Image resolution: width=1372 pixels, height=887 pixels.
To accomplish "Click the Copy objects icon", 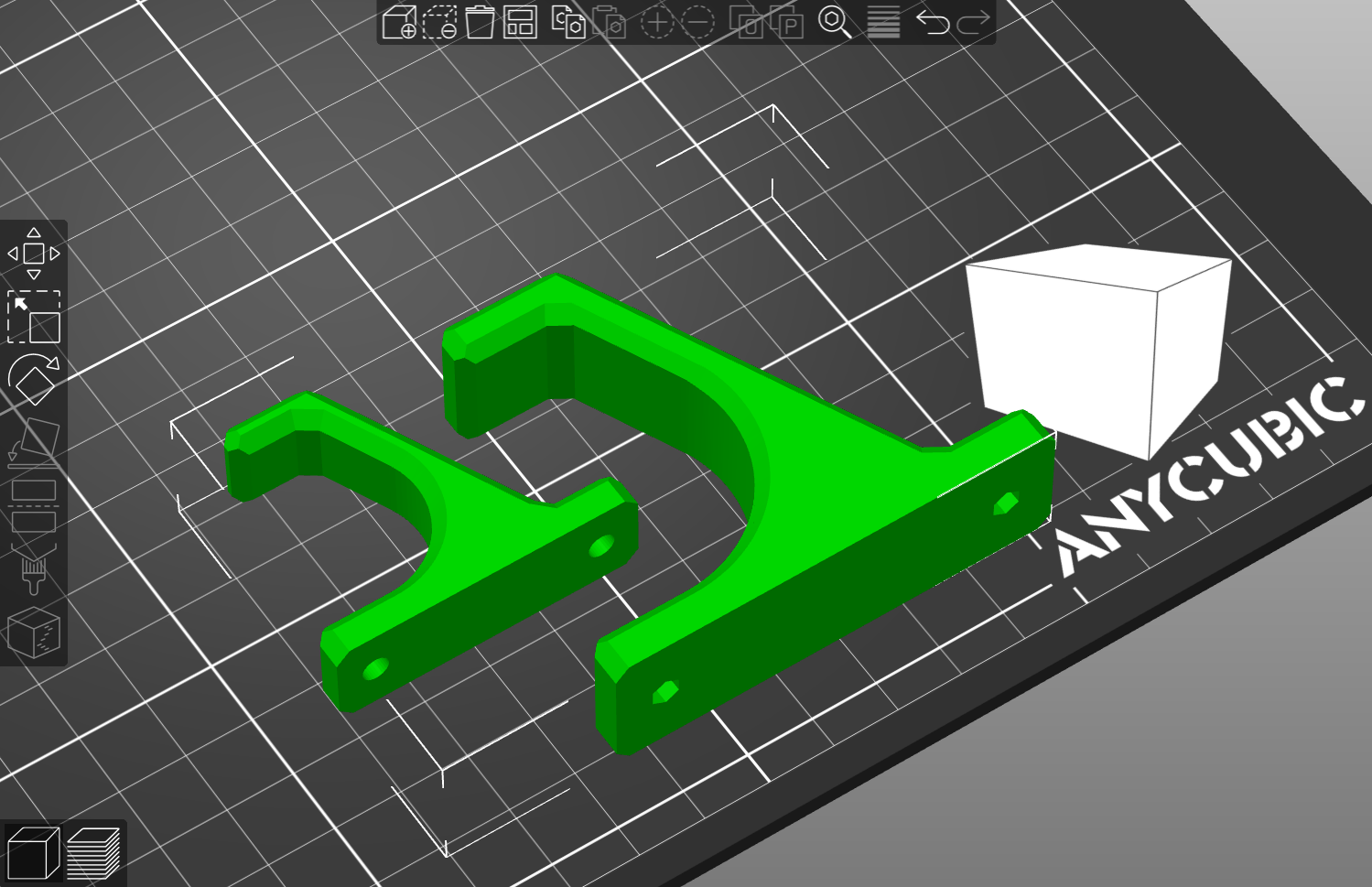I will click(x=568, y=22).
